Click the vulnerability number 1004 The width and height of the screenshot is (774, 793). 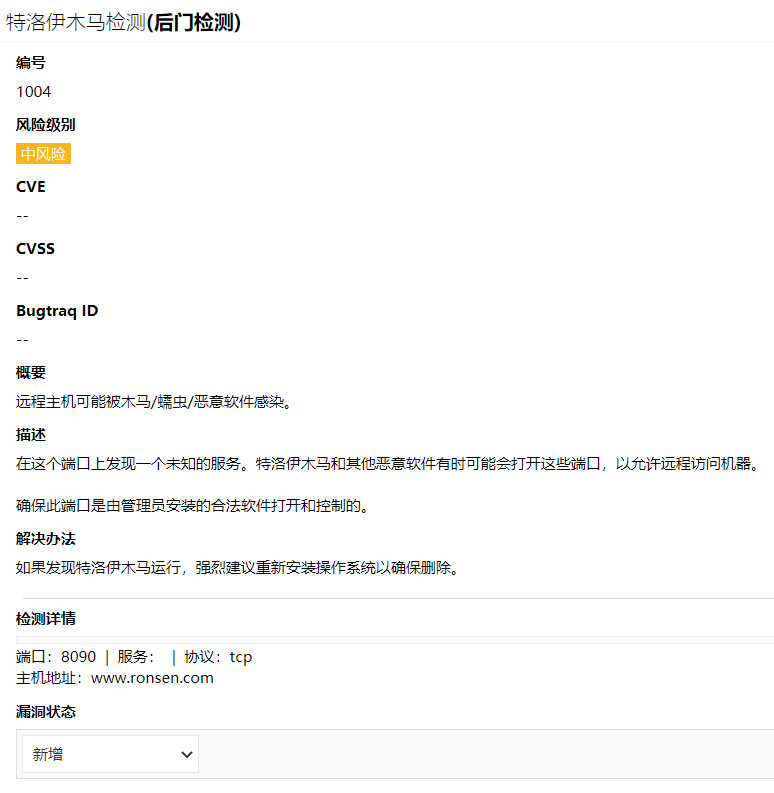coord(33,92)
